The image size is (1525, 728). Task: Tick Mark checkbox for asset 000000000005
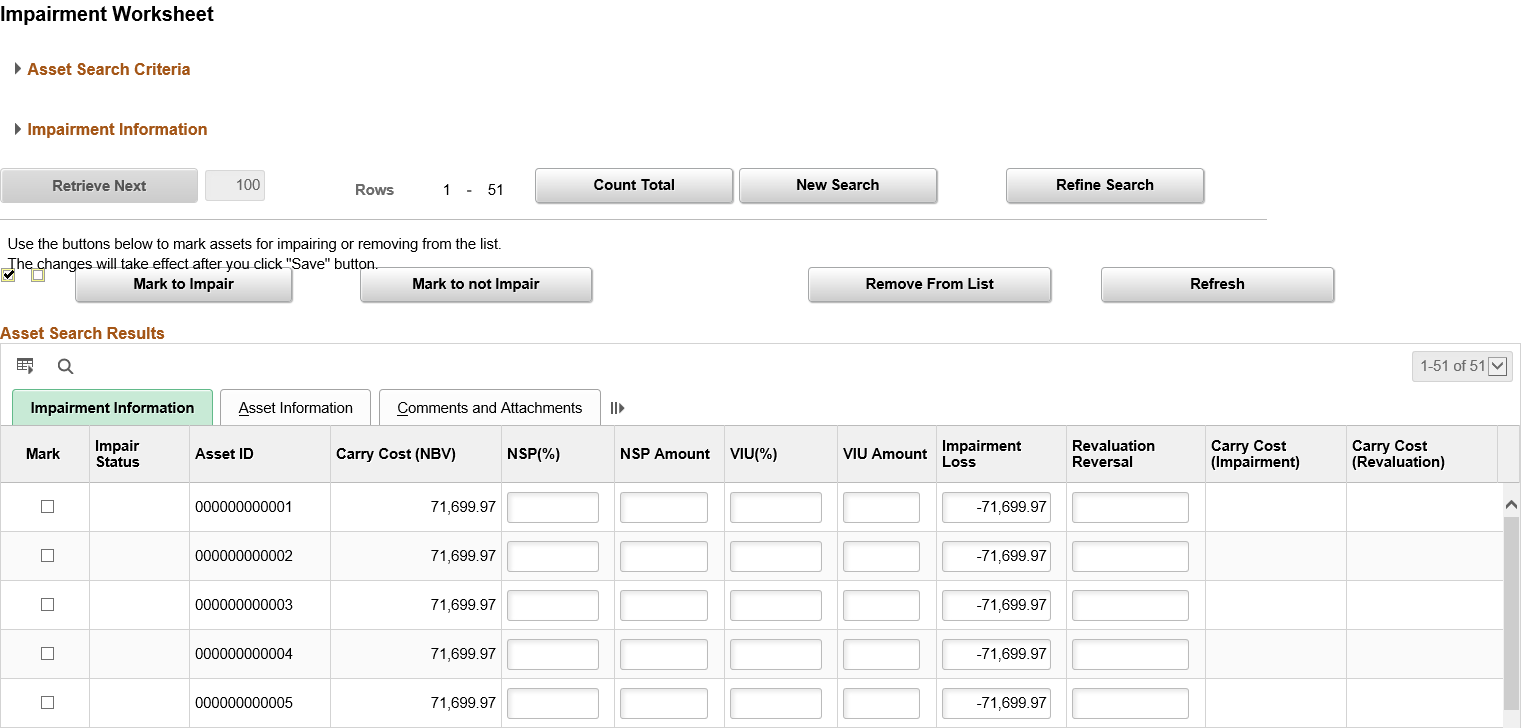click(x=47, y=703)
